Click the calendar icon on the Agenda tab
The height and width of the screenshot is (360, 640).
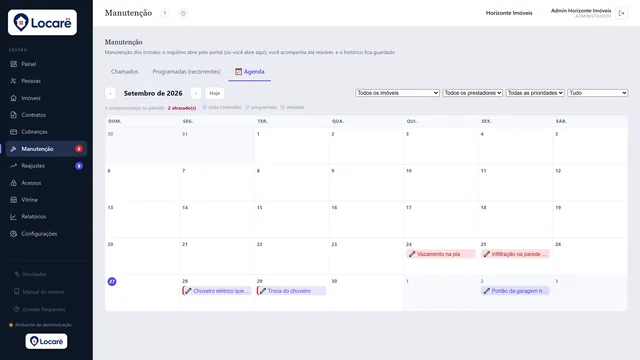coord(238,71)
